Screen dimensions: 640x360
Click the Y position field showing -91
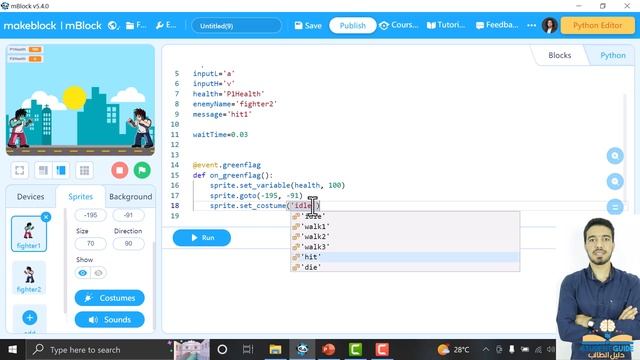click(x=129, y=215)
